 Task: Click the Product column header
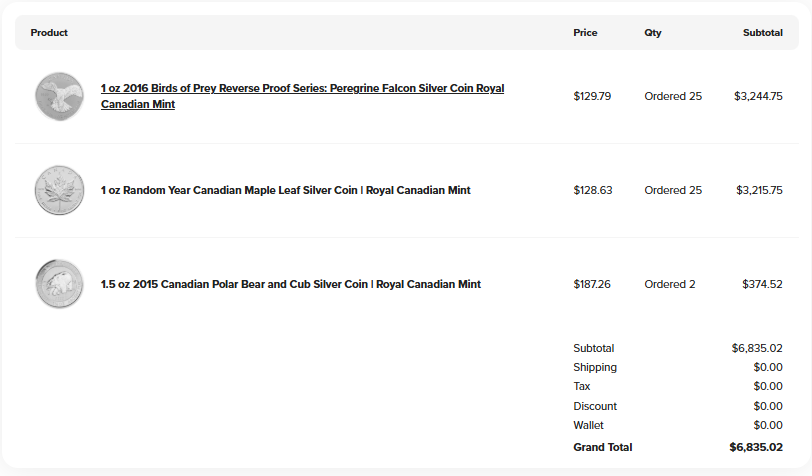(49, 33)
